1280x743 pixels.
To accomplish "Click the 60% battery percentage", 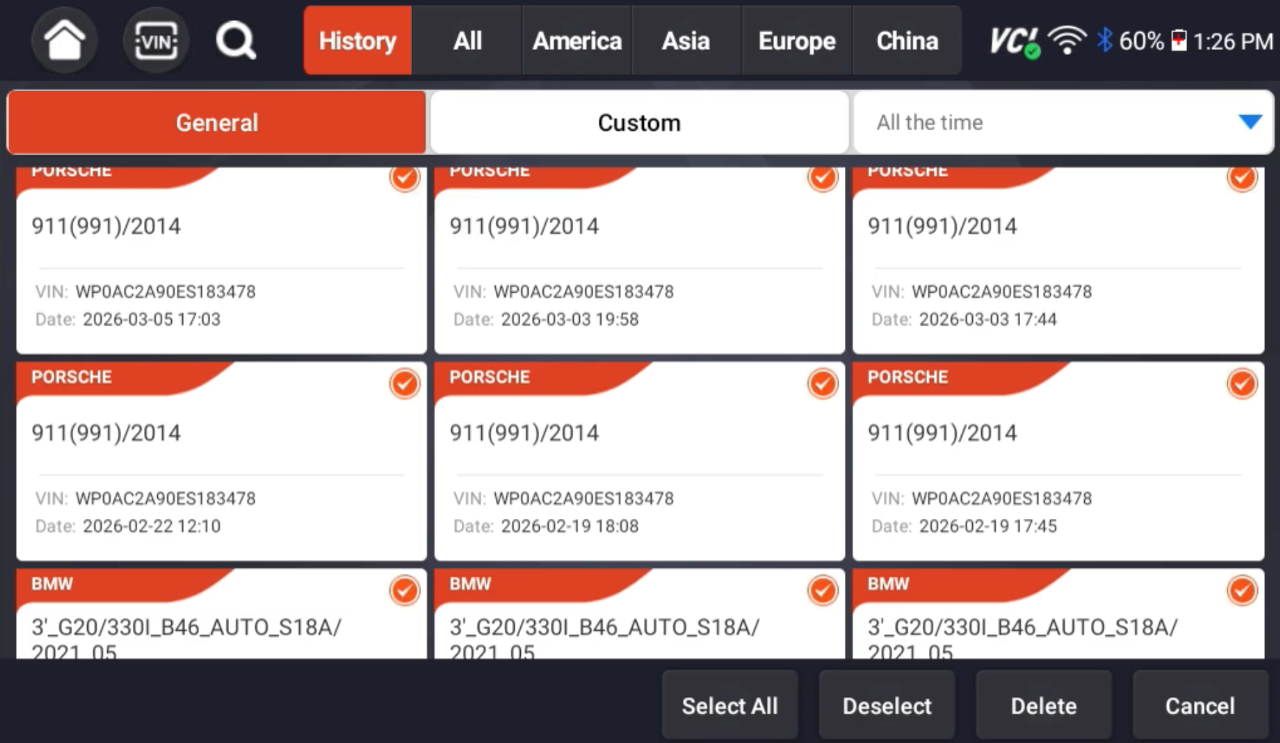I will click(1141, 41).
